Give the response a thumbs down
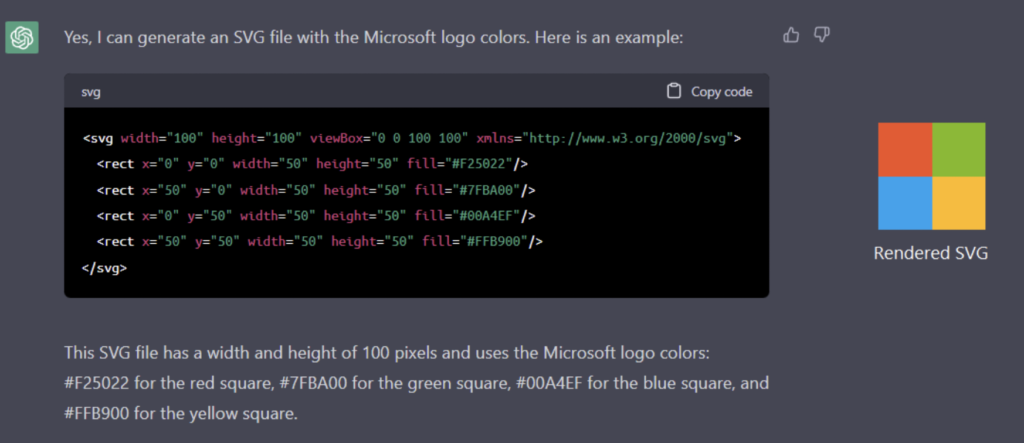Viewport: 1024px width, 443px height. 822,35
